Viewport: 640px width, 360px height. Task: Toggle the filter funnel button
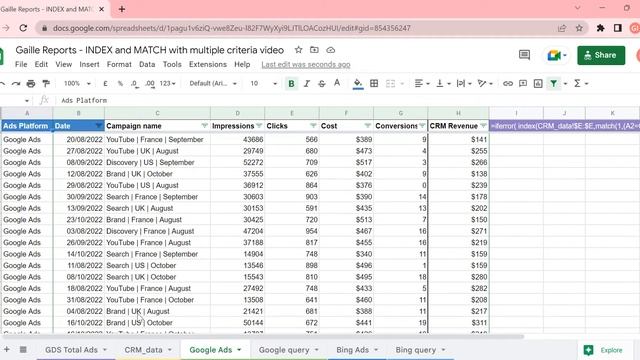tap(553, 84)
